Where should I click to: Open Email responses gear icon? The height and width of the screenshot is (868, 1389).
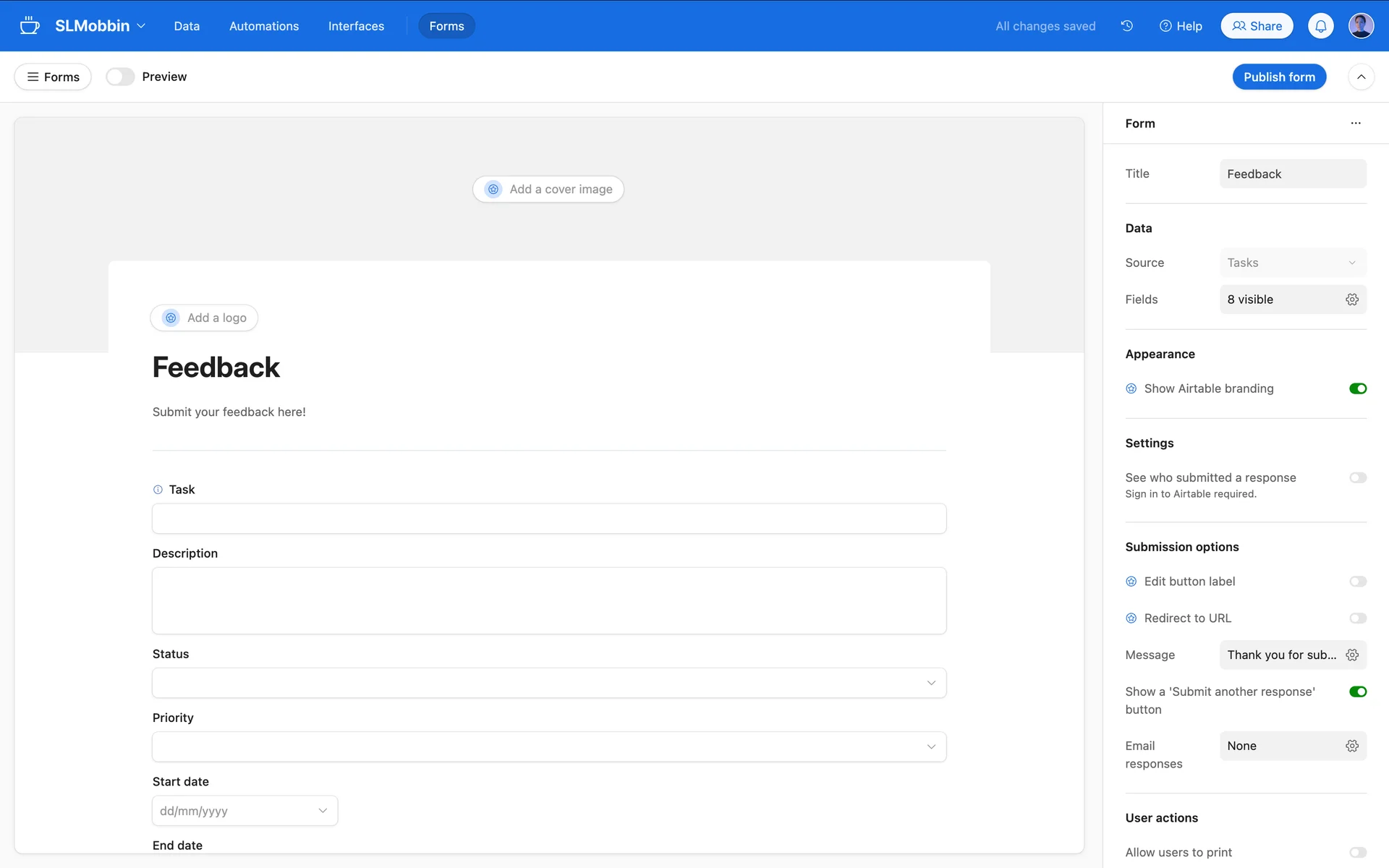pos(1351,746)
